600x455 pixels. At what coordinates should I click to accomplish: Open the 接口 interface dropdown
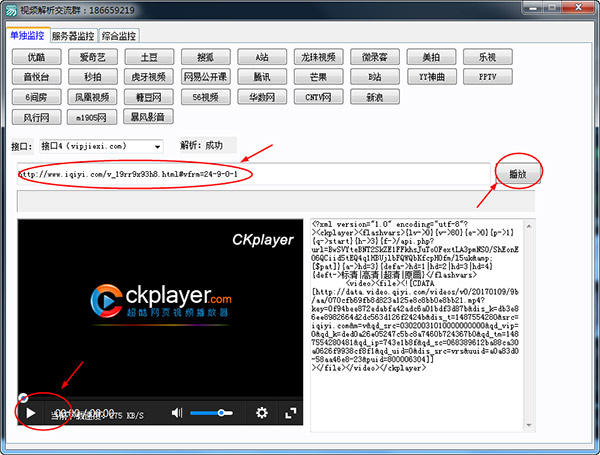point(101,146)
